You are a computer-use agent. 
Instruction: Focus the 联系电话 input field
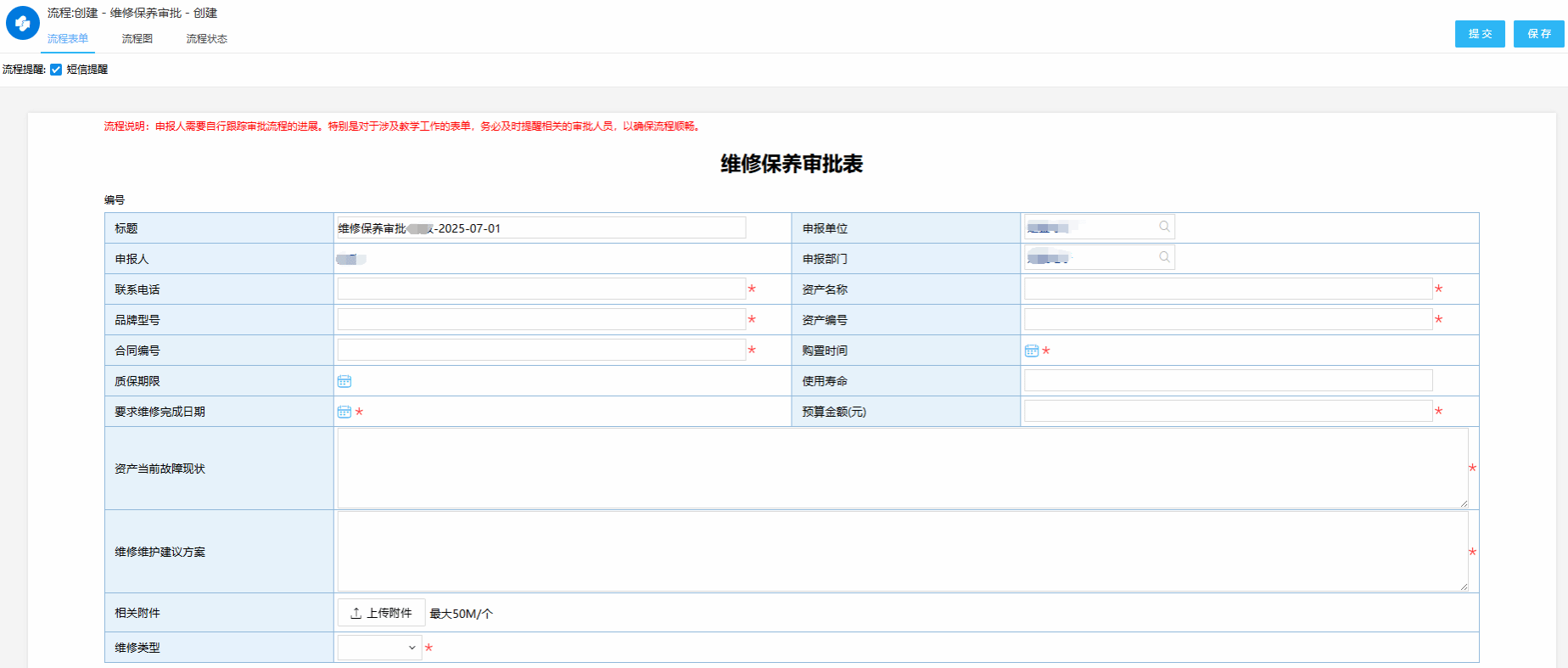click(x=541, y=289)
